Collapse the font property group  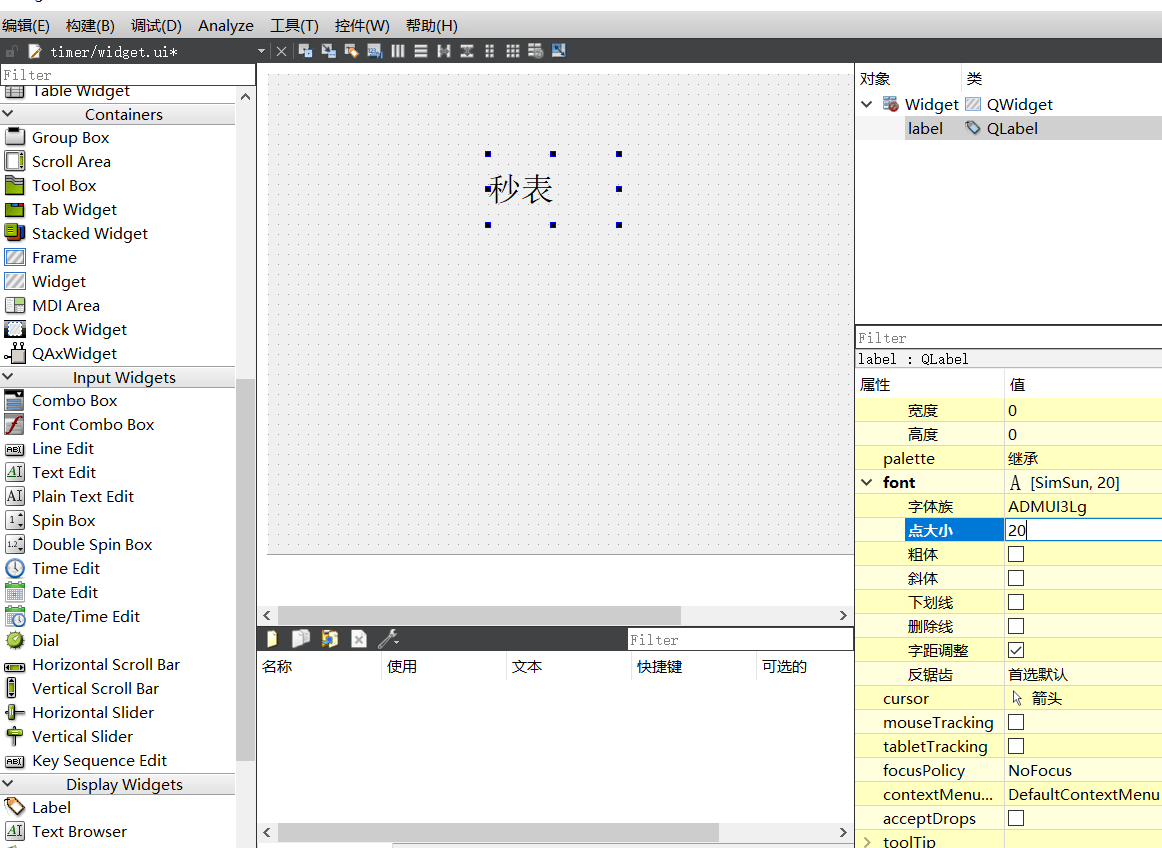[866, 483]
